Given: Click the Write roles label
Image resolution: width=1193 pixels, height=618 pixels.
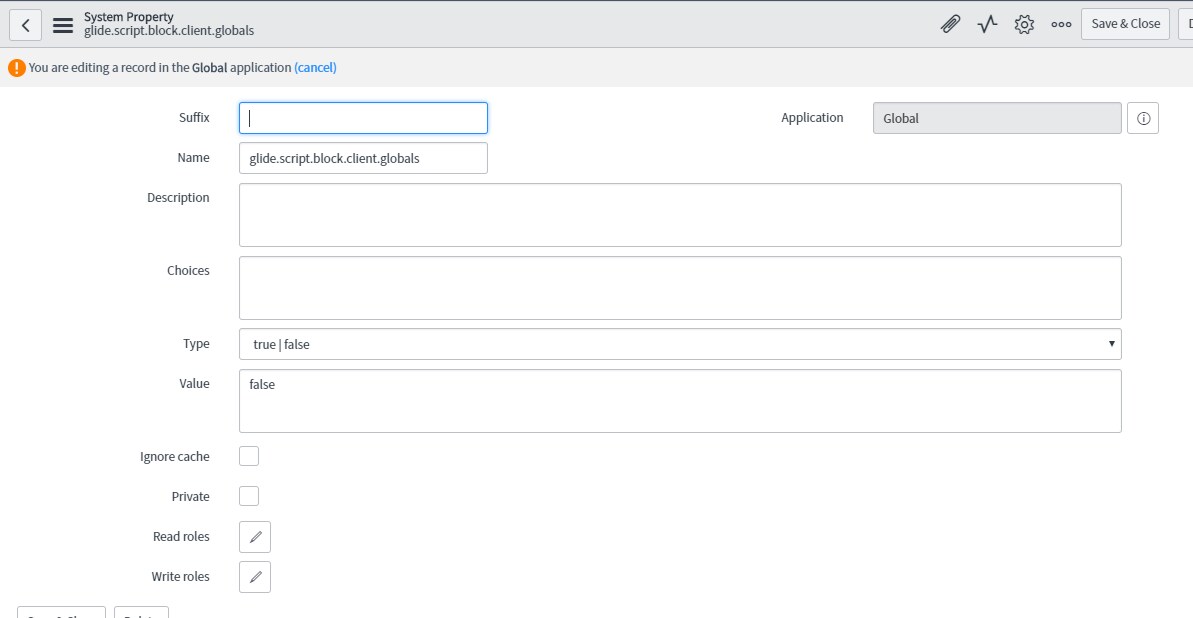Looking at the screenshot, I should [180, 577].
